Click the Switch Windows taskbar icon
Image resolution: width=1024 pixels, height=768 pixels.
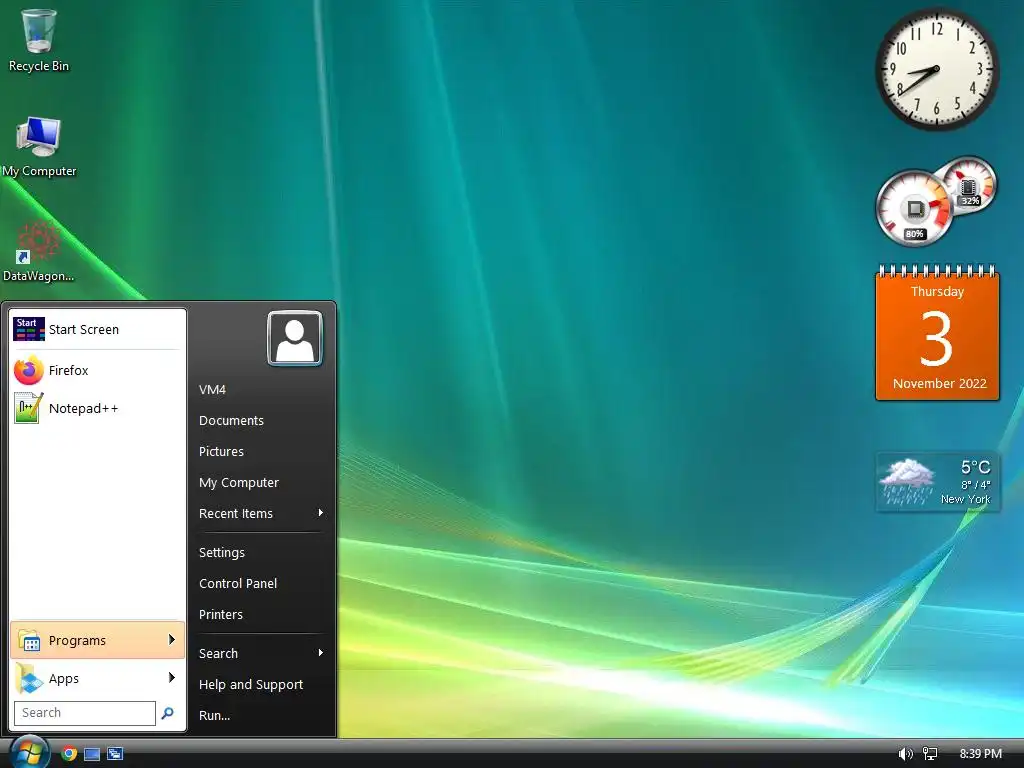point(115,754)
